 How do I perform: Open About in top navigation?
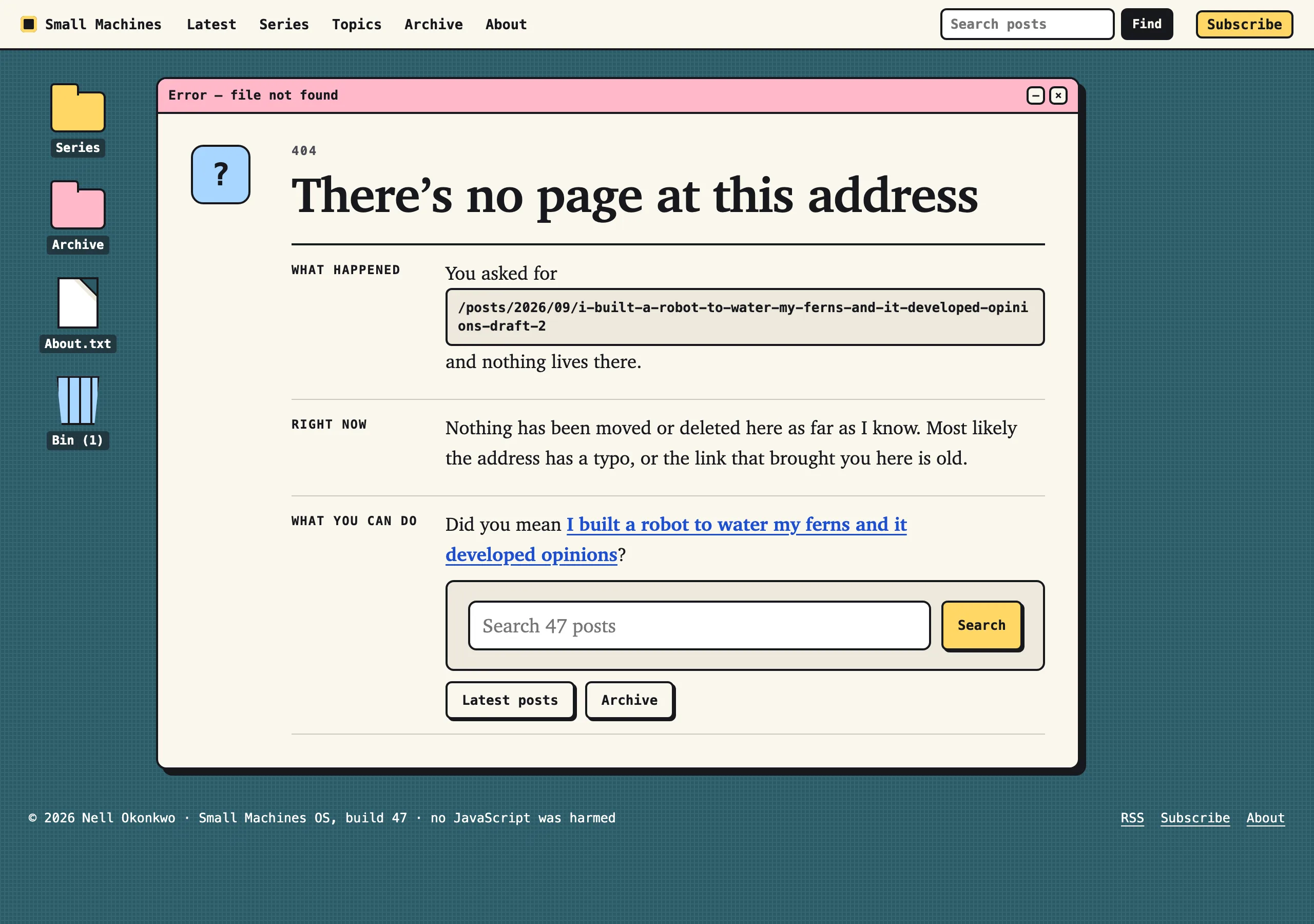pos(506,25)
